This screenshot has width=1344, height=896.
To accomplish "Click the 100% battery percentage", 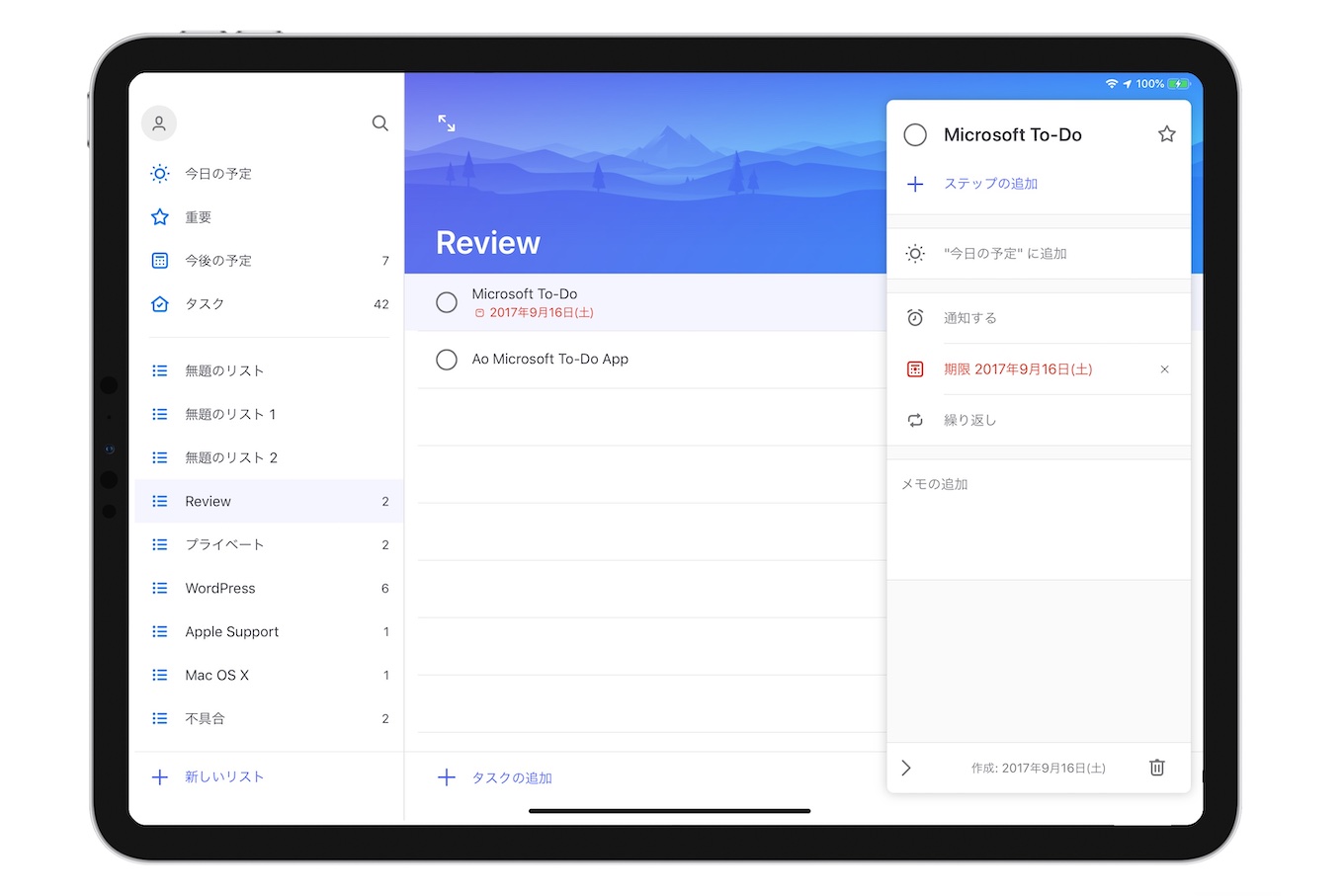I will [1149, 84].
